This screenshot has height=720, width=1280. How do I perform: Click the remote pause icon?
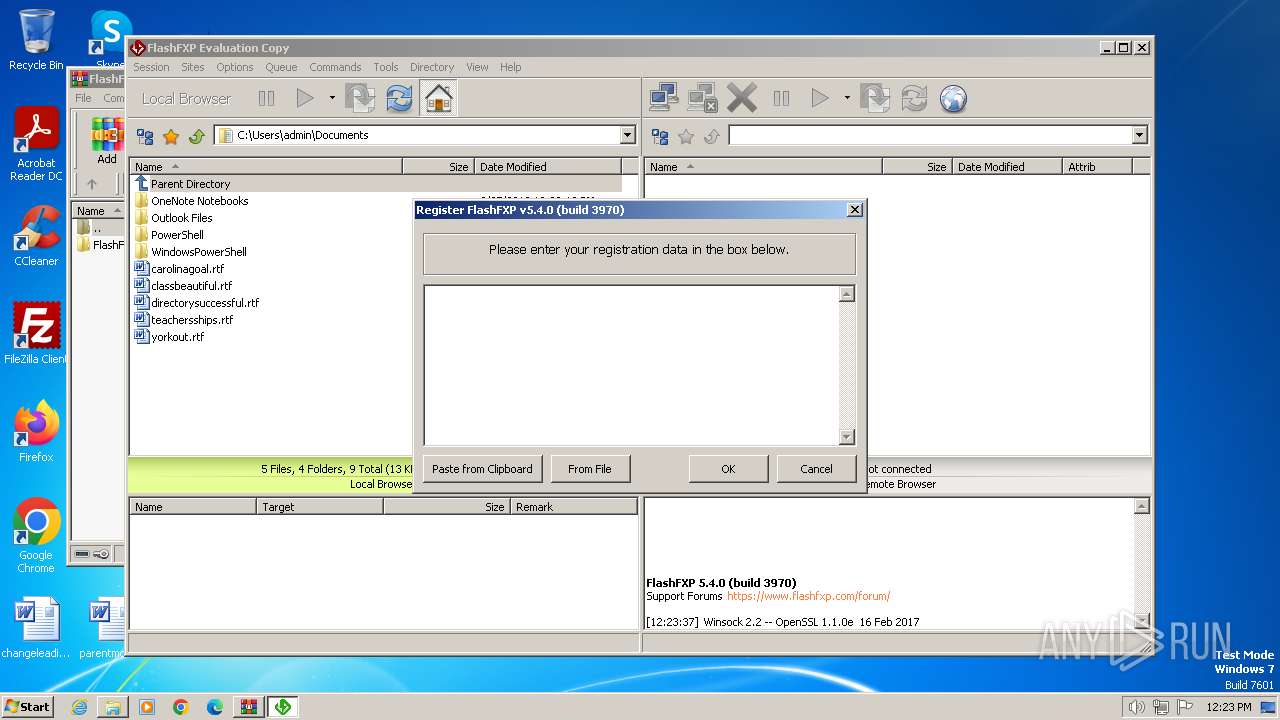click(781, 98)
